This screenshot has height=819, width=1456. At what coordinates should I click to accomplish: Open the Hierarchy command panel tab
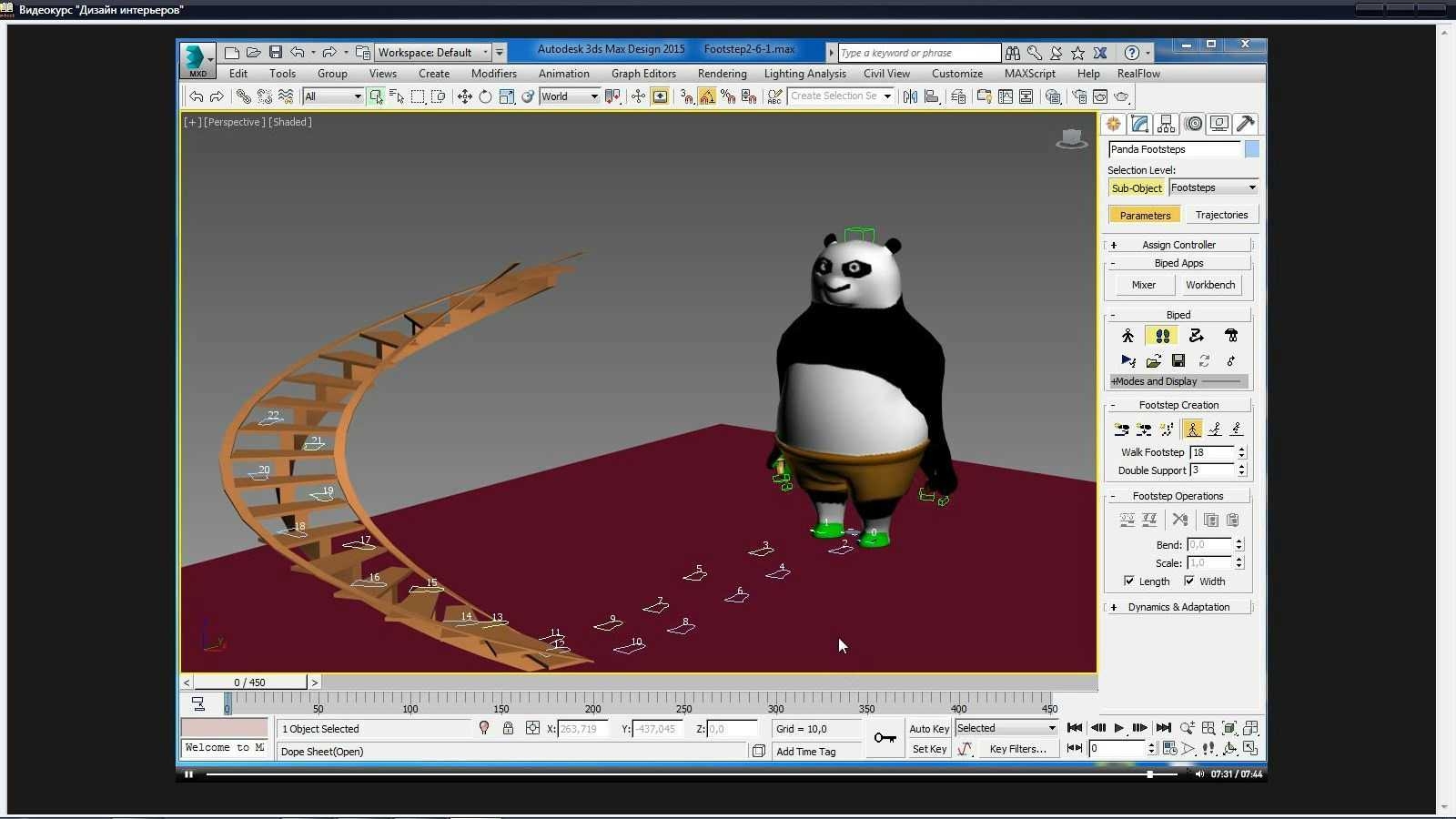(1166, 124)
